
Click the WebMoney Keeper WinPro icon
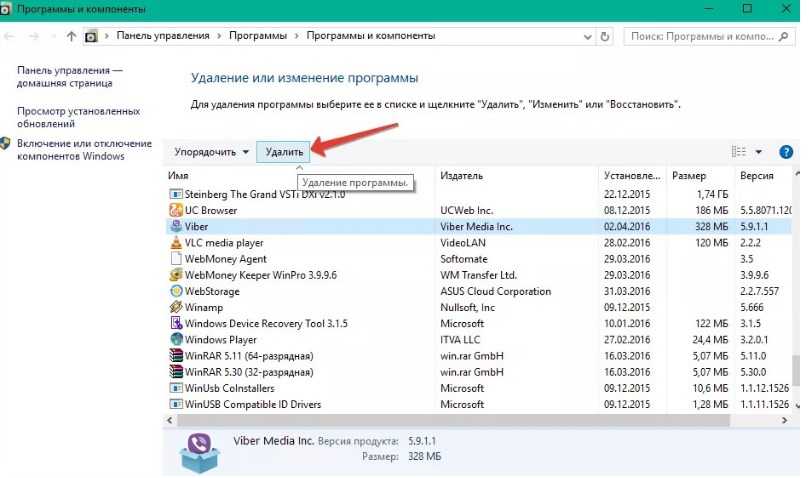176,275
